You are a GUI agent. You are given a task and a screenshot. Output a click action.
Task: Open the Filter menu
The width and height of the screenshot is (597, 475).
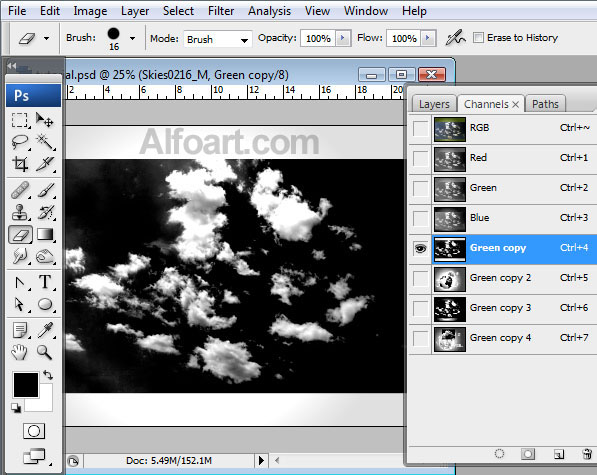[x=221, y=11]
